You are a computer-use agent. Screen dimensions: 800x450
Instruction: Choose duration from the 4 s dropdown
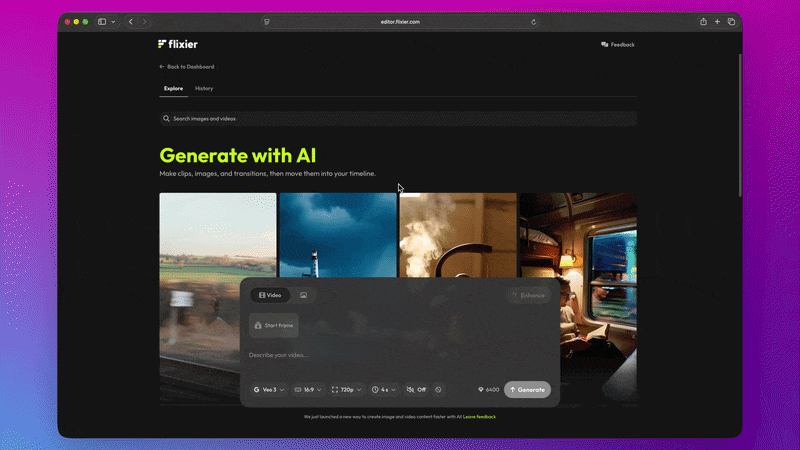click(x=384, y=389)
